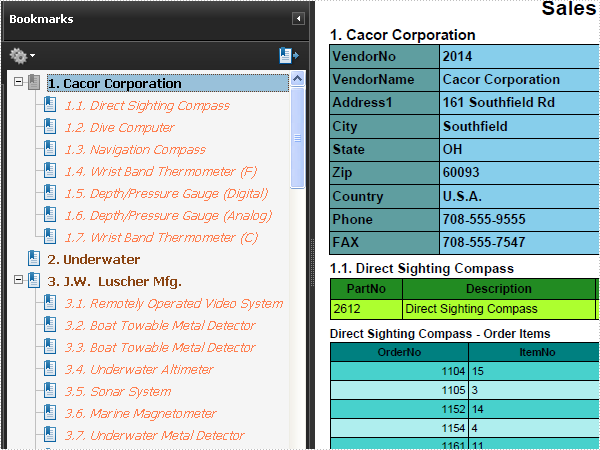Click the bookmark icon beside 2. Underwater

[34, 258]
